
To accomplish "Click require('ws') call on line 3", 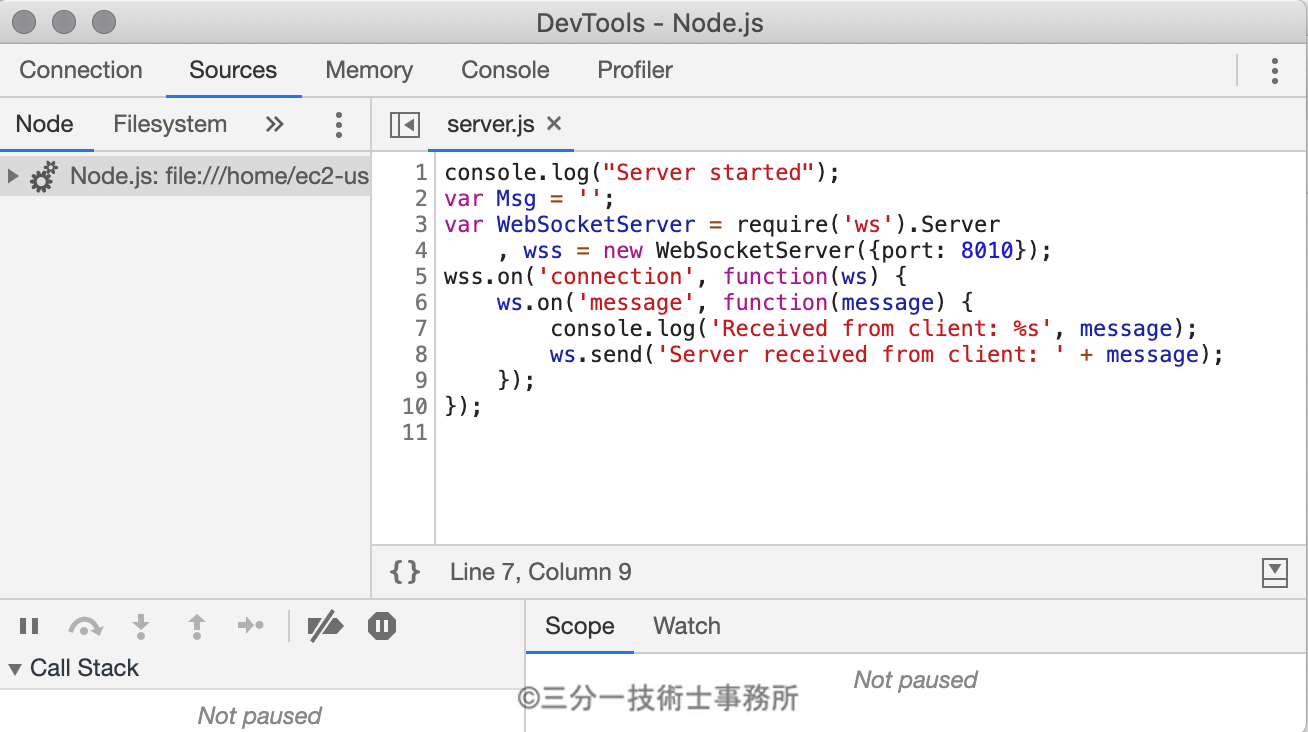I will pos(822,224).
